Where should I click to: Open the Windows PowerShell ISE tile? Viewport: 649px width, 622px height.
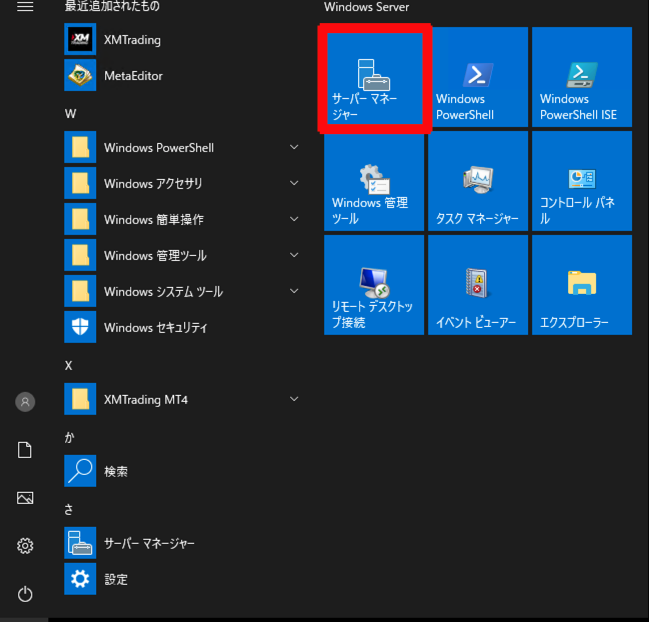(581, 78)
